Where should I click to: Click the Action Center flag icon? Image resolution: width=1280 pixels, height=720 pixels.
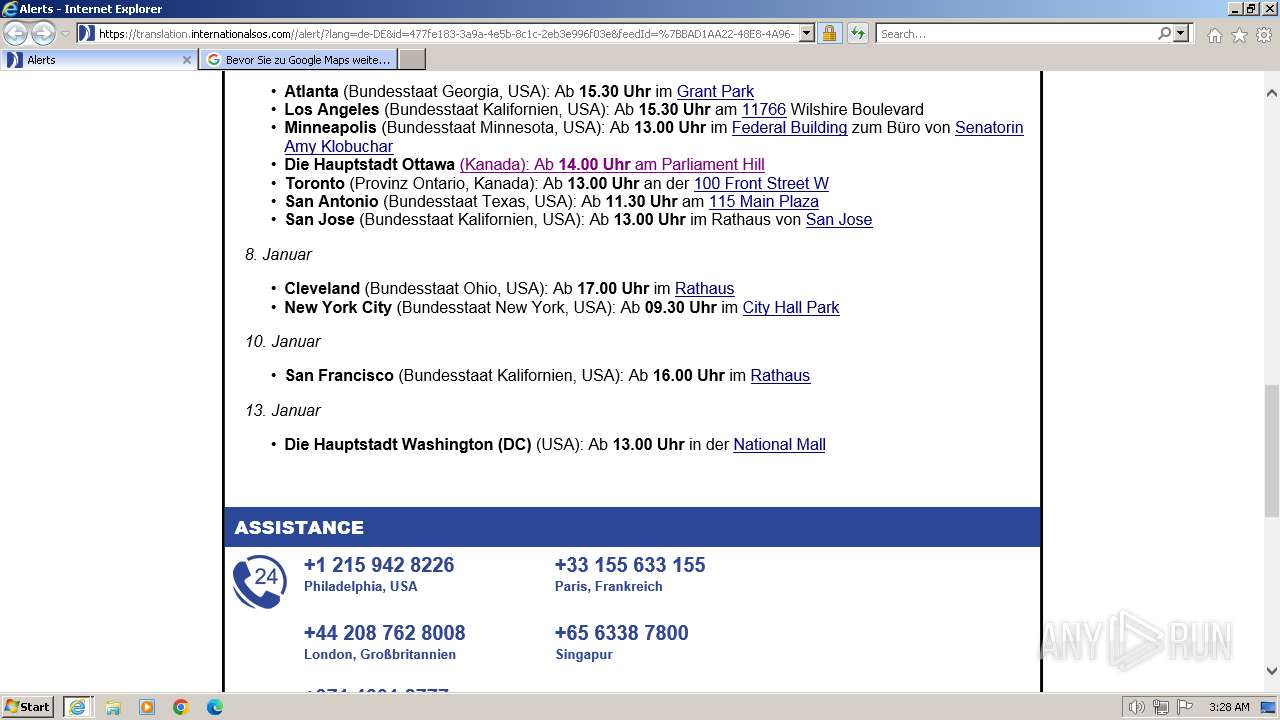pos(1185,707)
